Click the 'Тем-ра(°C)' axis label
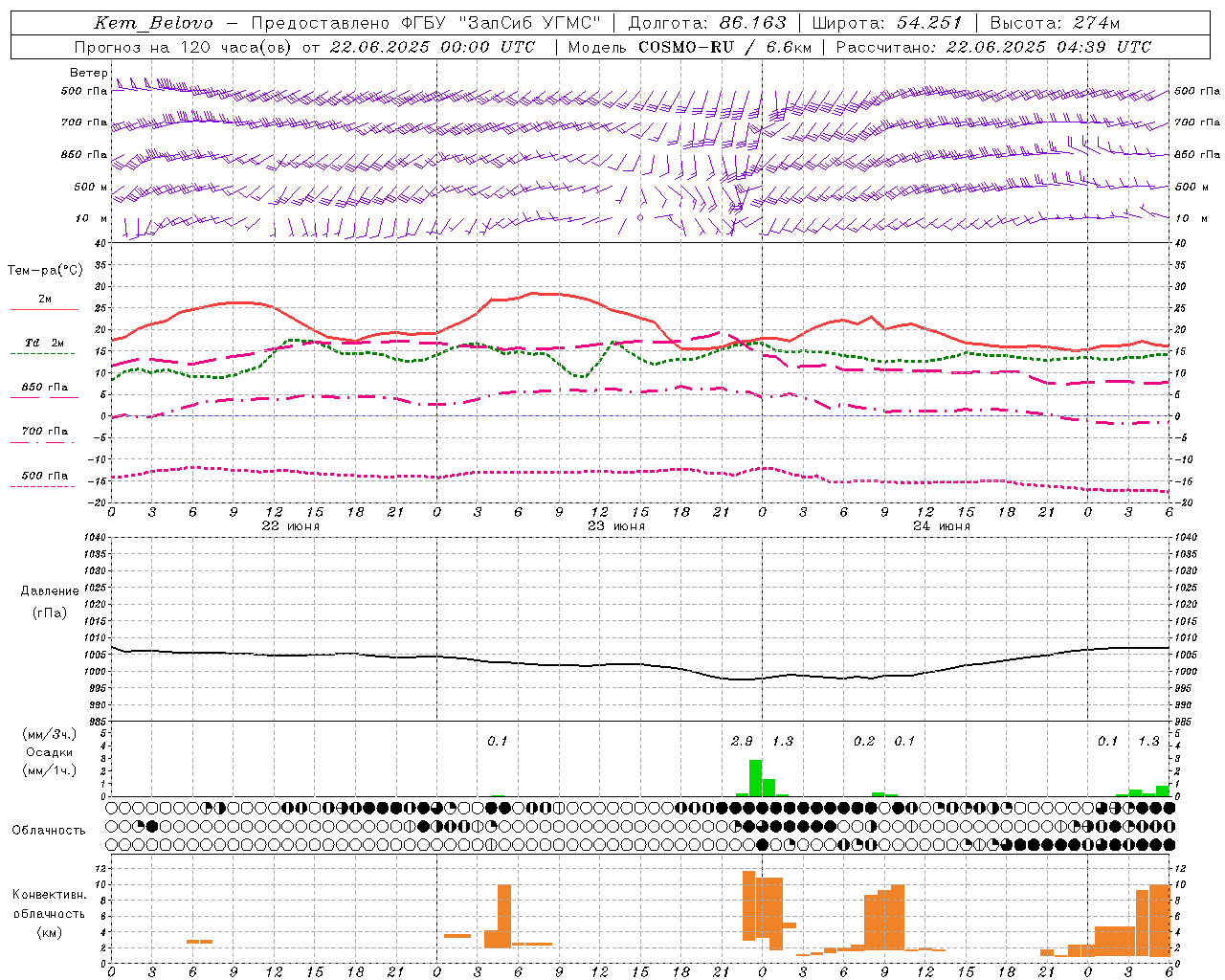The image size is (1225, 980). [x=45, y=271]
